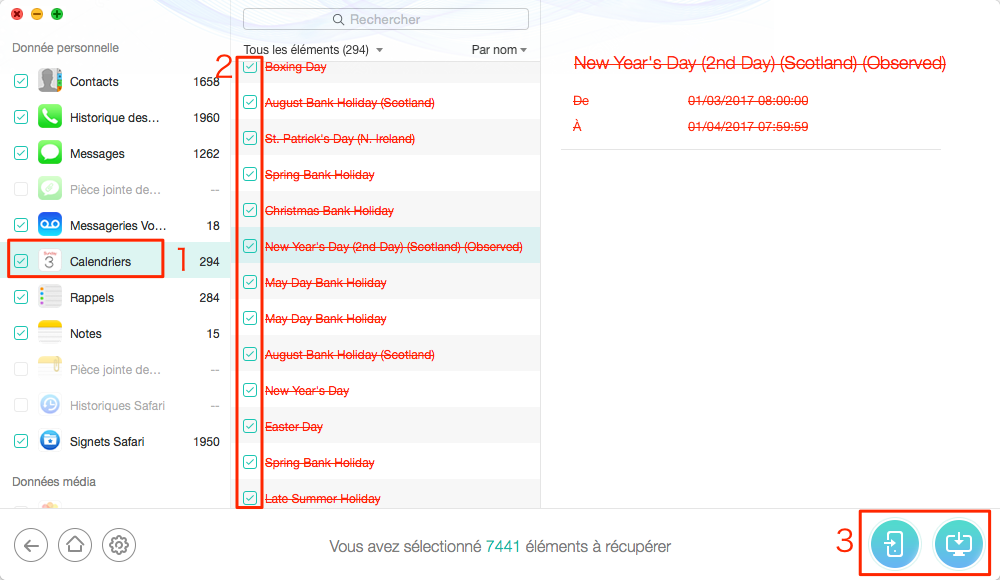Click the message attachment paperclip icon
The image size is (1000, 580).
point(50,189)
